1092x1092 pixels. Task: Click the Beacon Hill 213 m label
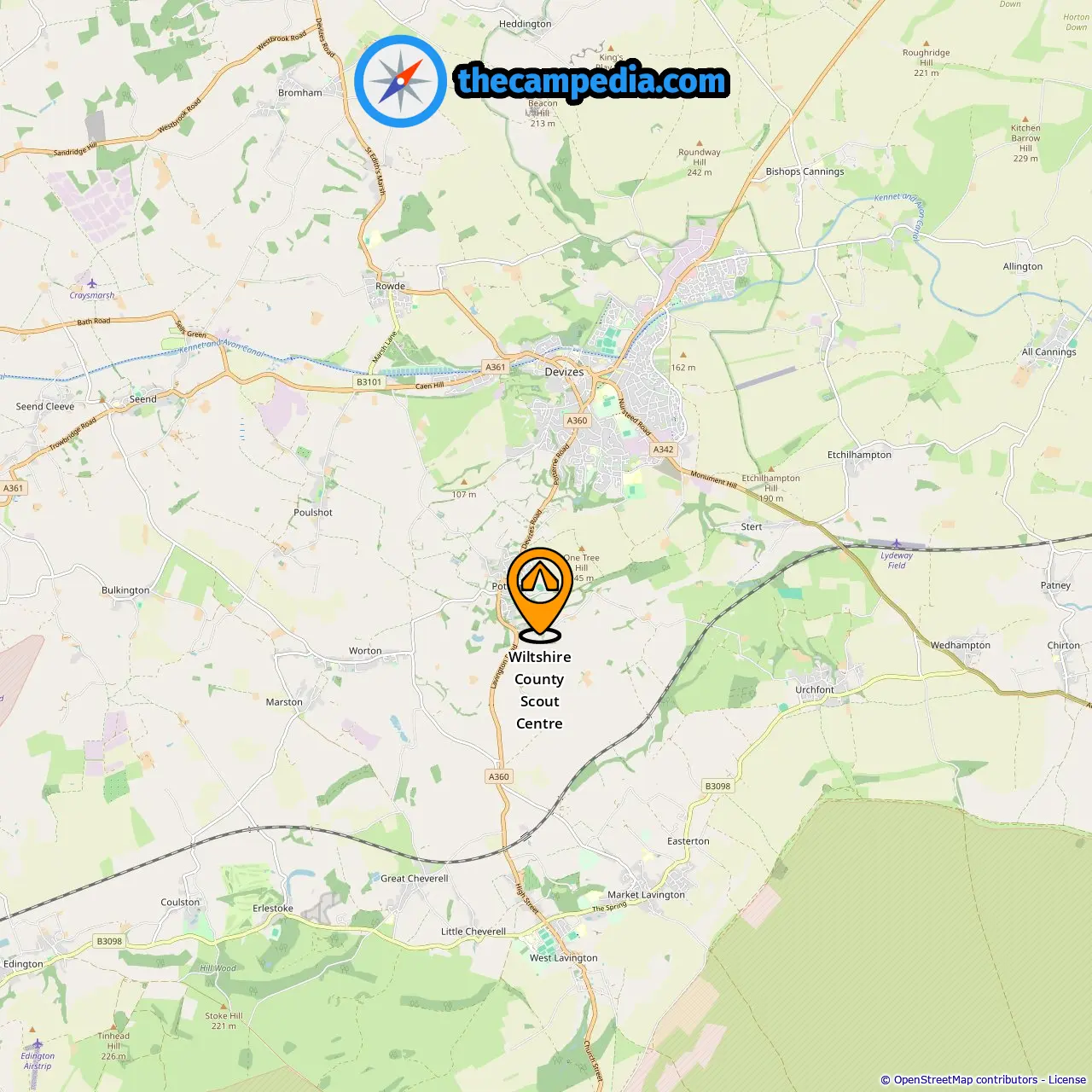point(543,113)
